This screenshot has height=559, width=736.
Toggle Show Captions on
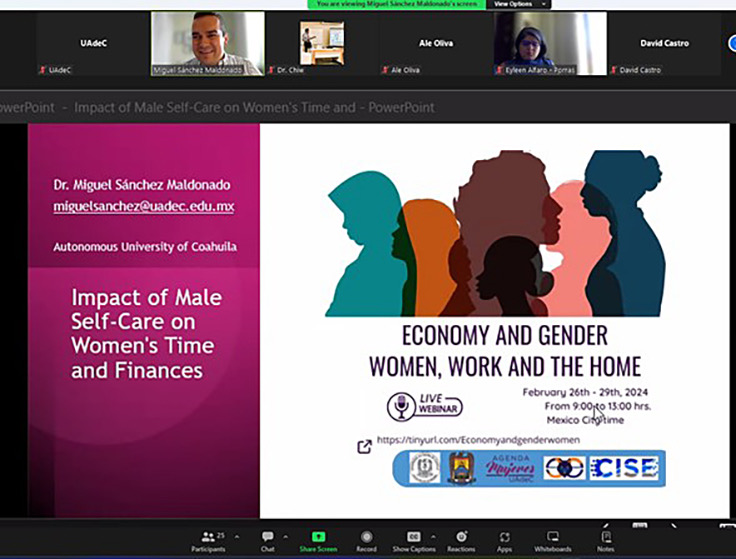pyautogui.click(x=412, y=539)
